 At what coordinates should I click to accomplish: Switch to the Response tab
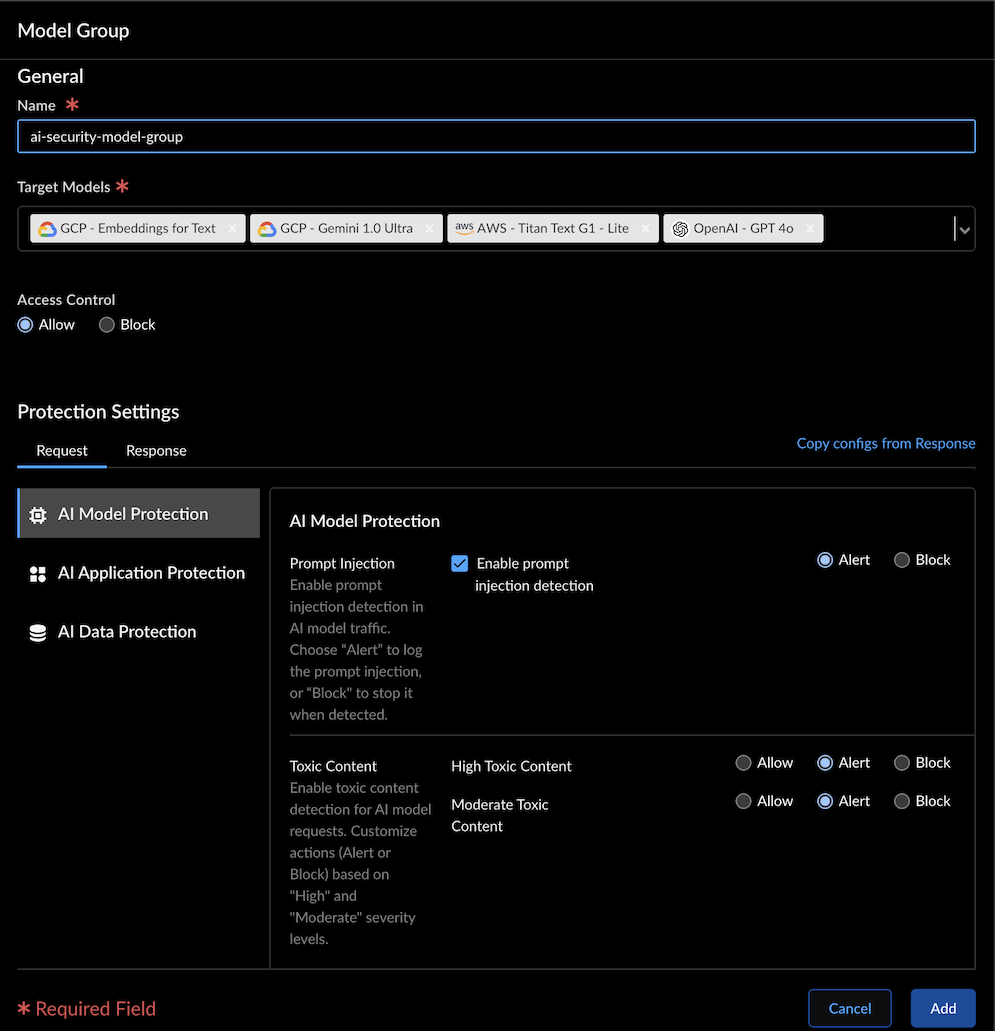pyautogui.click(x=156, y=451)
